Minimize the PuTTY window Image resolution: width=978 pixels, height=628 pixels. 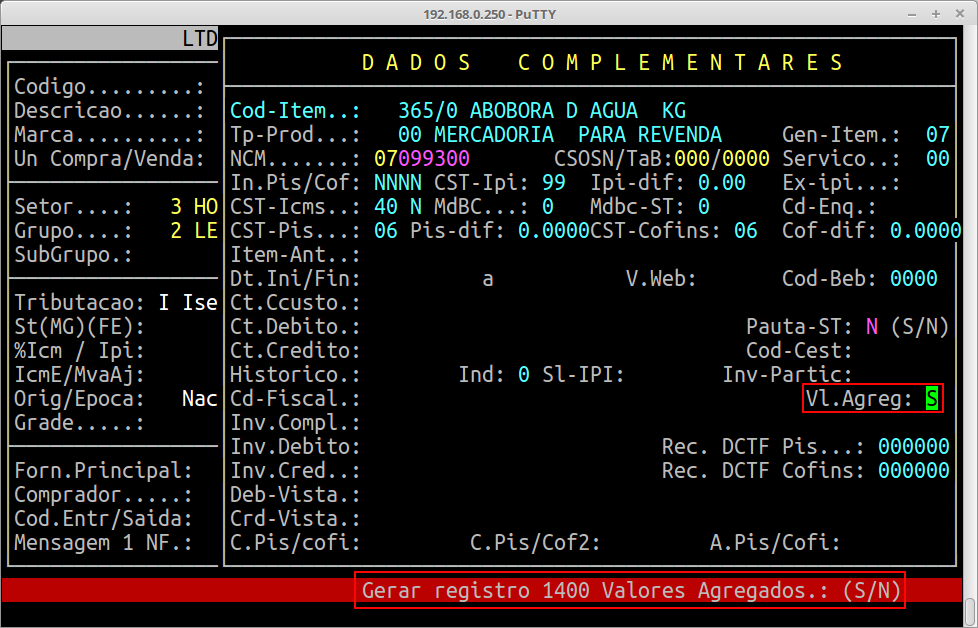click(911, 12)
